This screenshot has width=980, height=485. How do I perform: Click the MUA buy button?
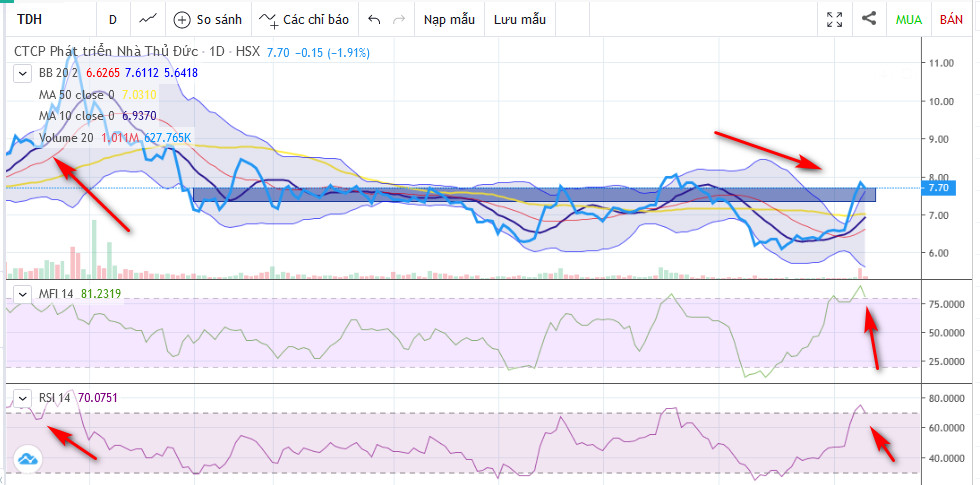[x=908, y=19]
